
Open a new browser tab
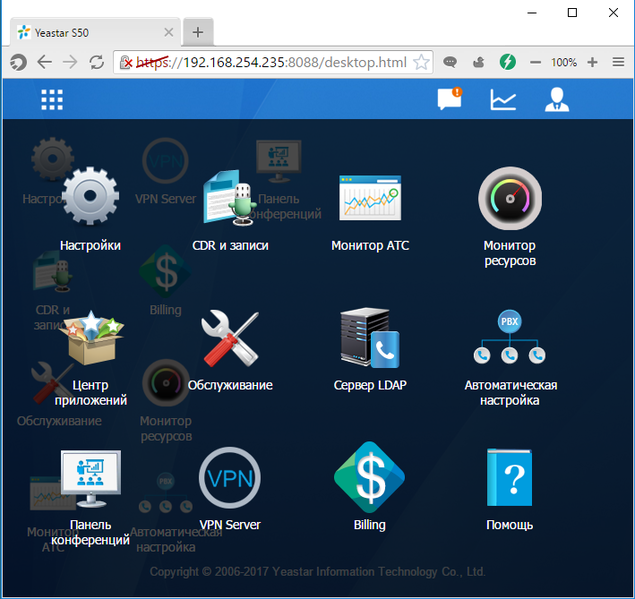(198, 32)
